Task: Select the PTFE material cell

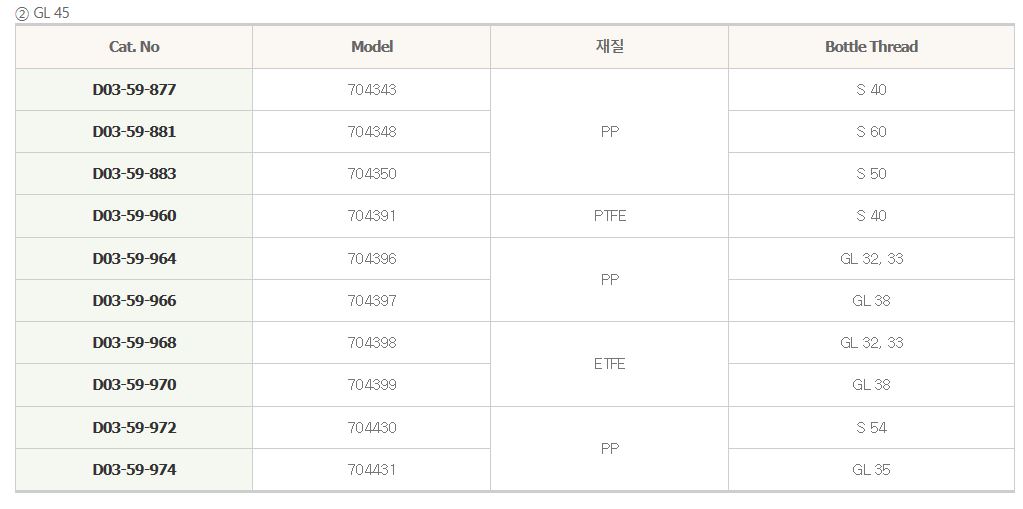Action: (609, 216)
